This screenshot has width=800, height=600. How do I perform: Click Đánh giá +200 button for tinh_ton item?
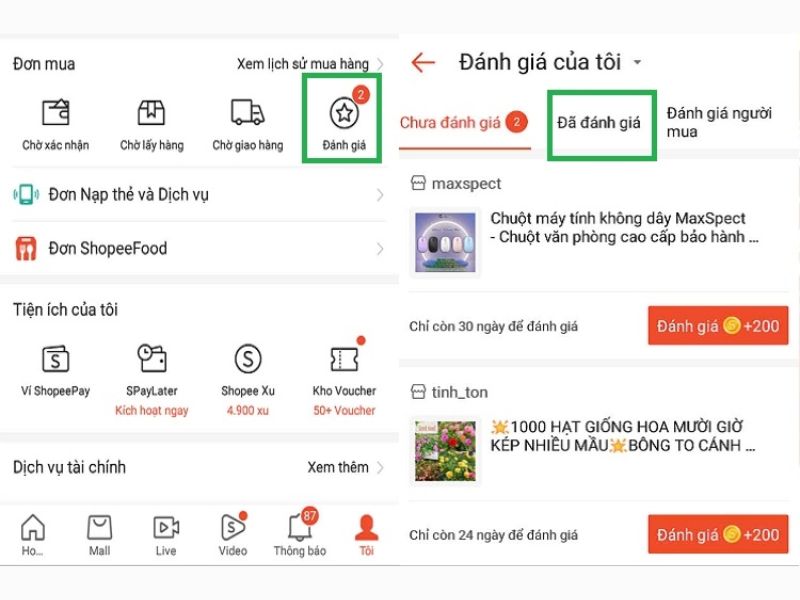(x=718, y=534)
